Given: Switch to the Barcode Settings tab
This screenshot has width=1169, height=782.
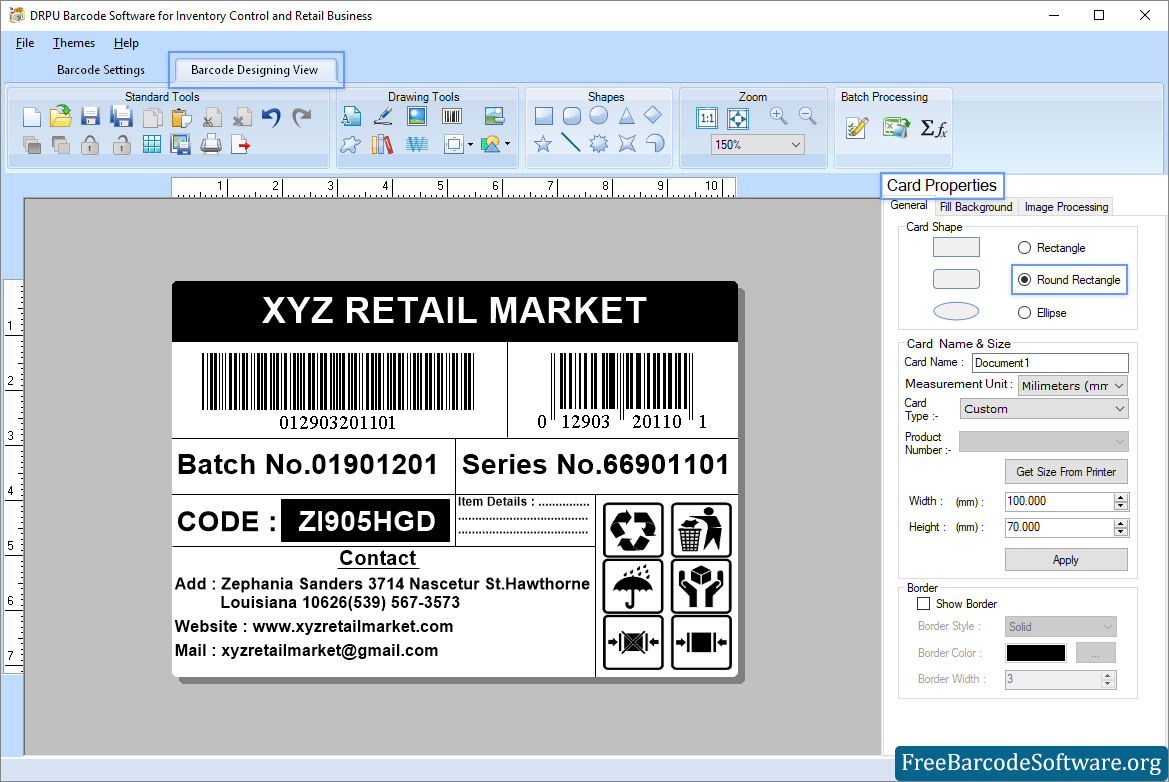Looking at the screenshot, I should pos(101,70).
